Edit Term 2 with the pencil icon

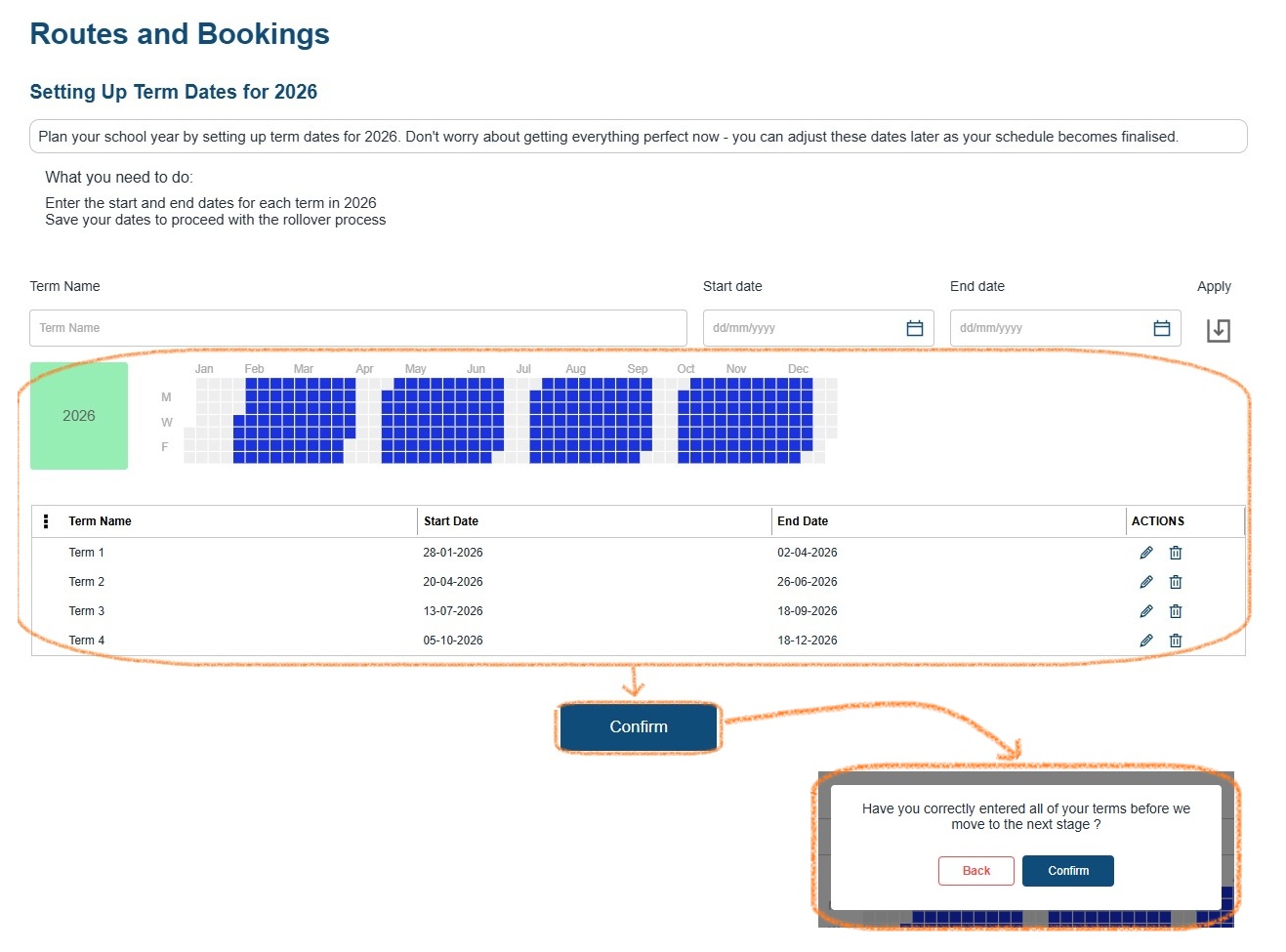click(1146, 582)
